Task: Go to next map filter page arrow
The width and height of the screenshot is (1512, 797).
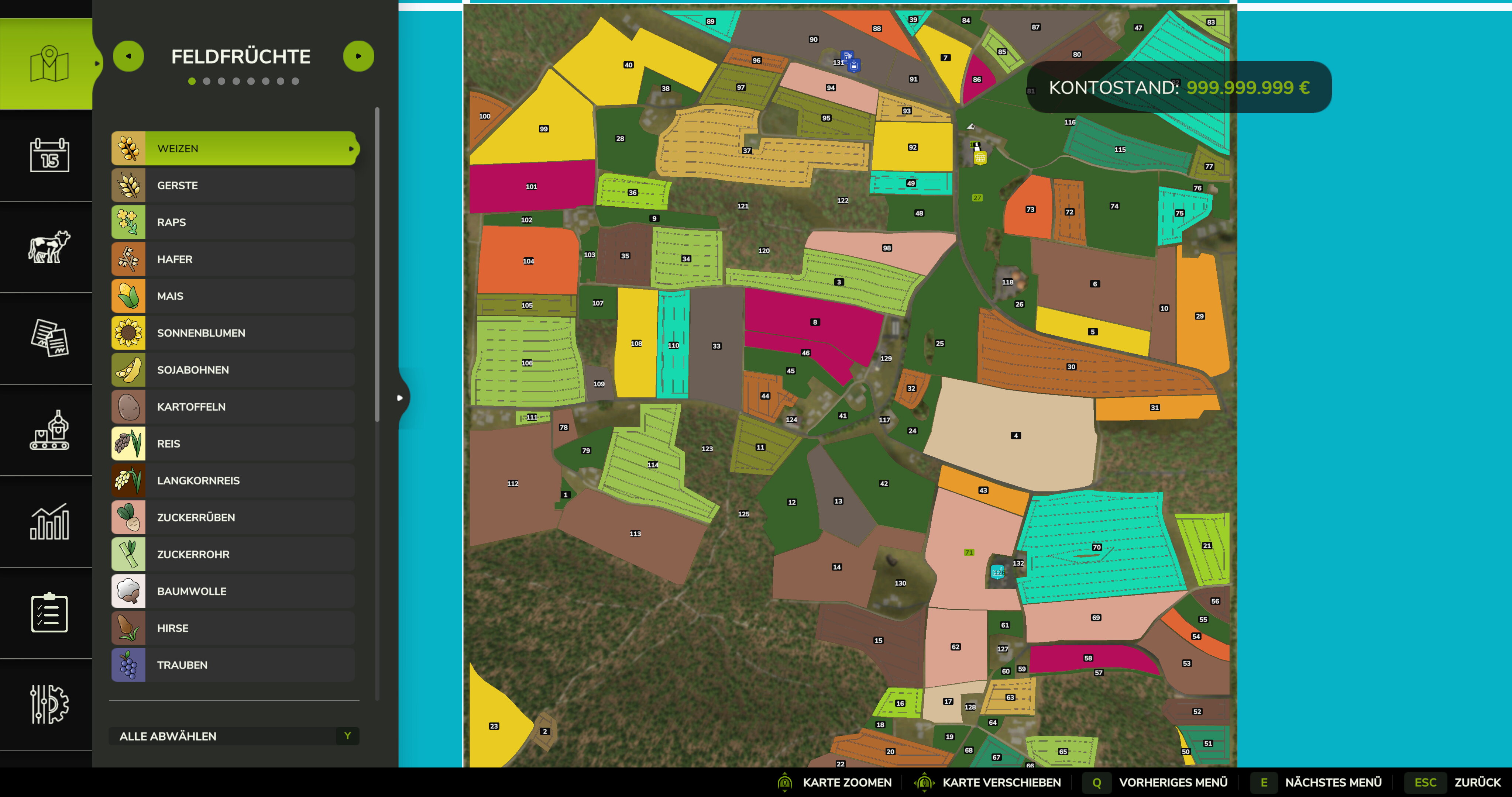Action: click(x=358, y=56)
